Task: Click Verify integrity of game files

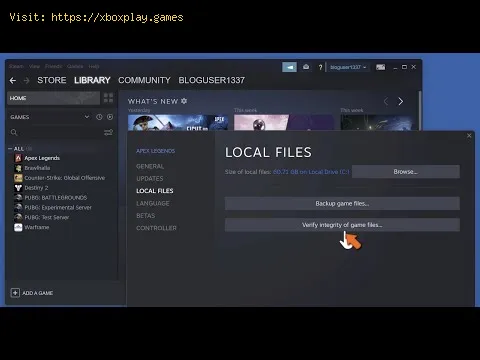Action: click(x=342, y=225)
